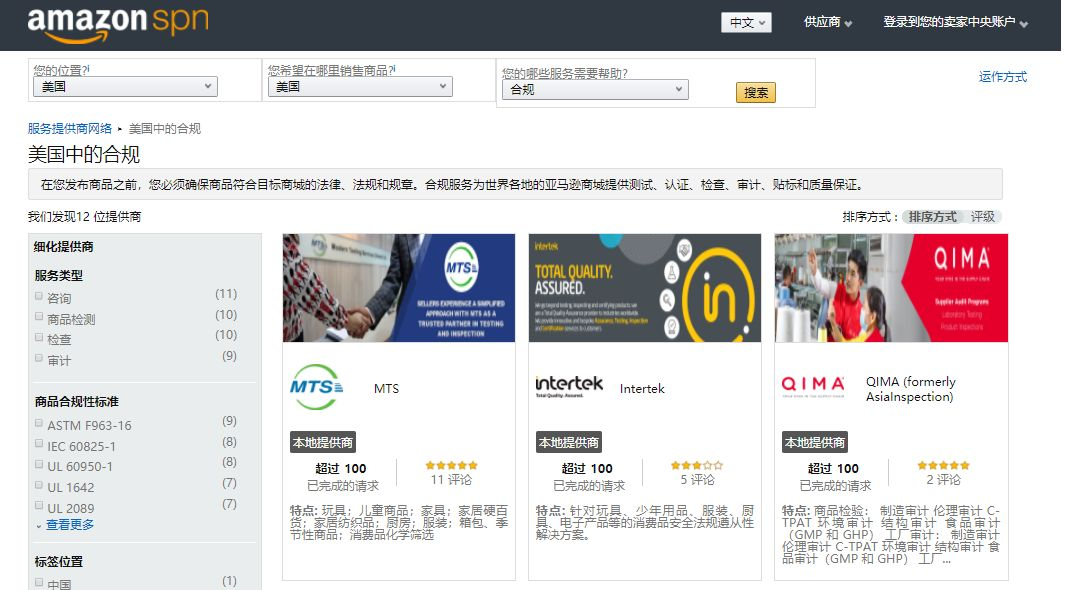Open the QIMA red banner image
This screenshot has width=1067, height=590.
coord(891,288)
